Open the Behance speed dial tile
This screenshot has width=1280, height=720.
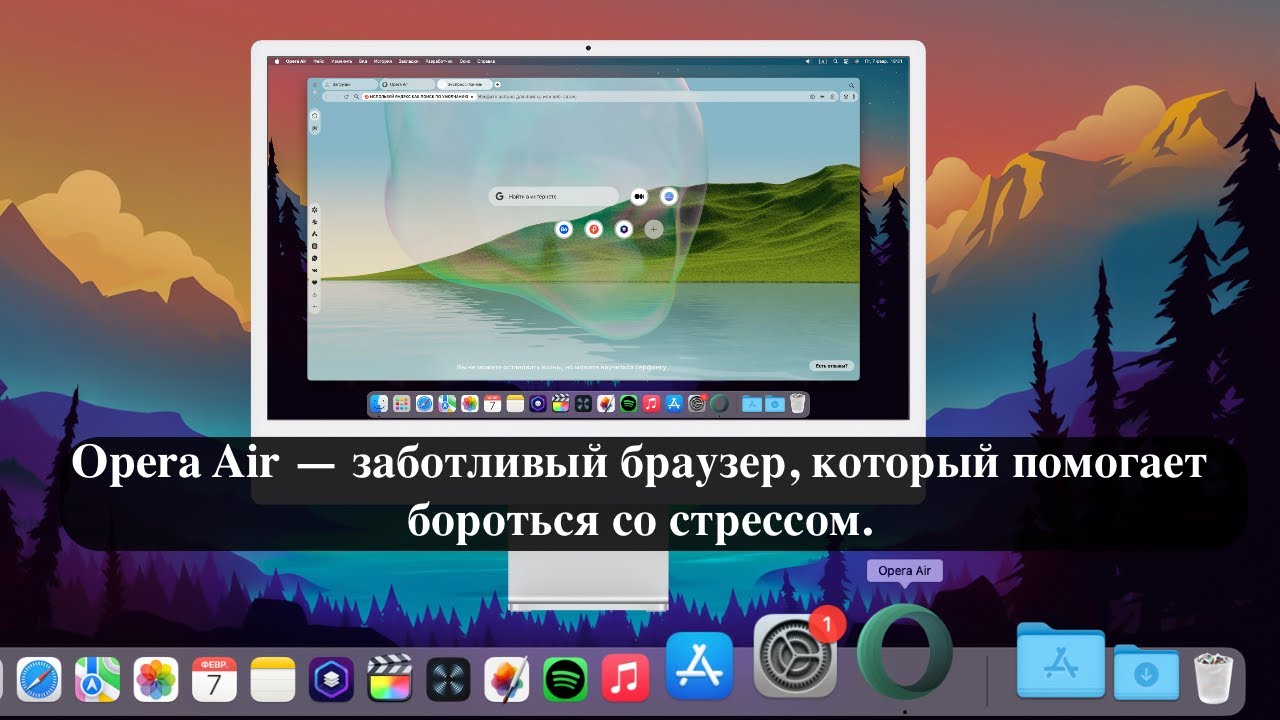point(564,229)
